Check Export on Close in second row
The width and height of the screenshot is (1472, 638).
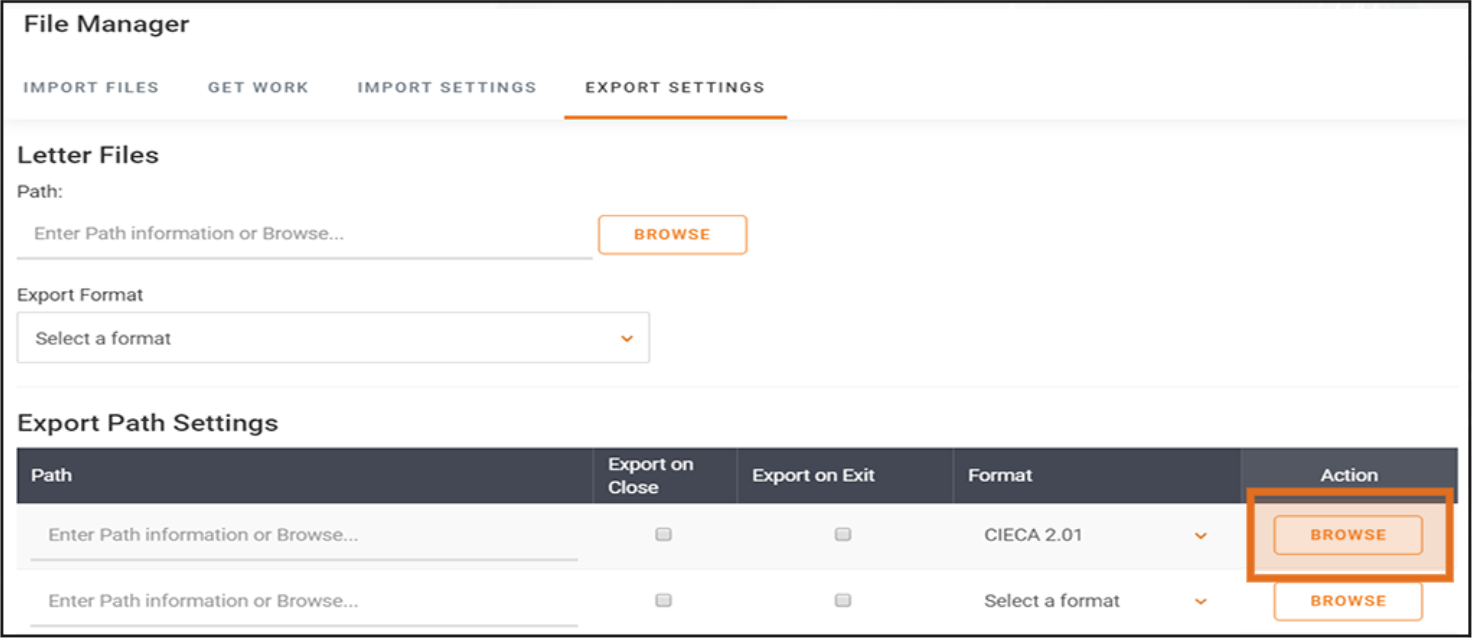(x=663, y=601)
